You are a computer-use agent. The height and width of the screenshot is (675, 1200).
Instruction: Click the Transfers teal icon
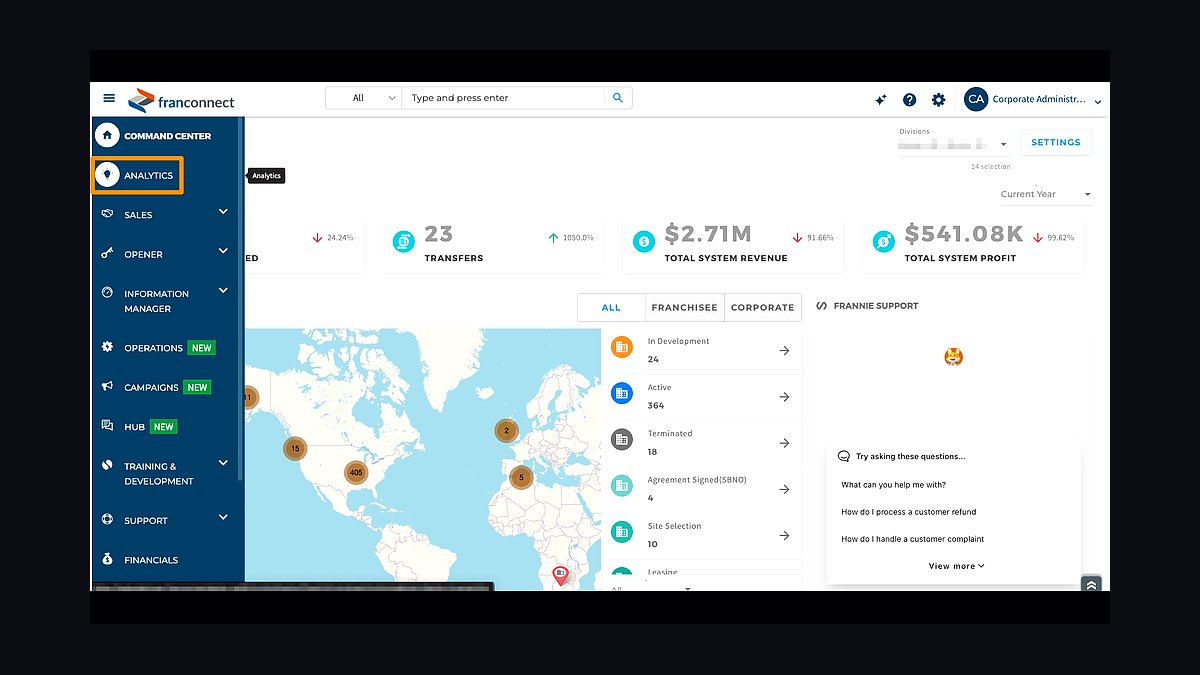(403, 241)
